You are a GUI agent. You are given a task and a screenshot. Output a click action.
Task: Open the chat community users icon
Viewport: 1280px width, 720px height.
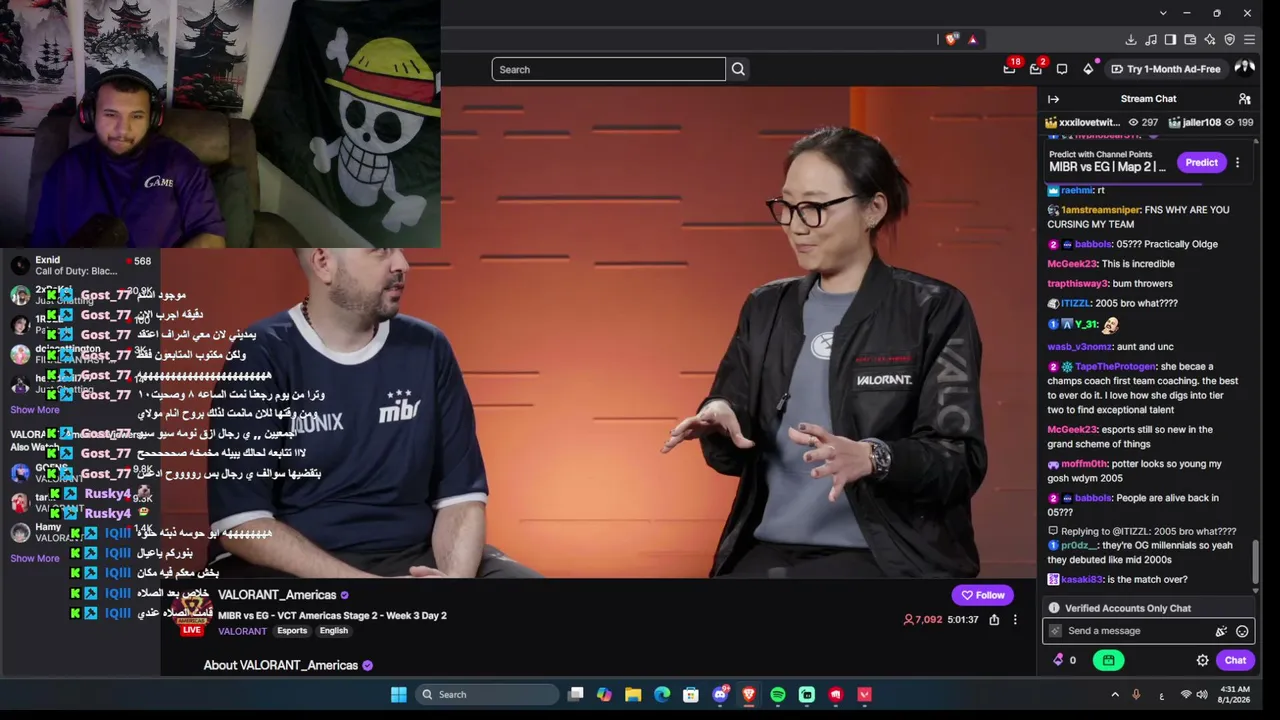(1244, 99)
